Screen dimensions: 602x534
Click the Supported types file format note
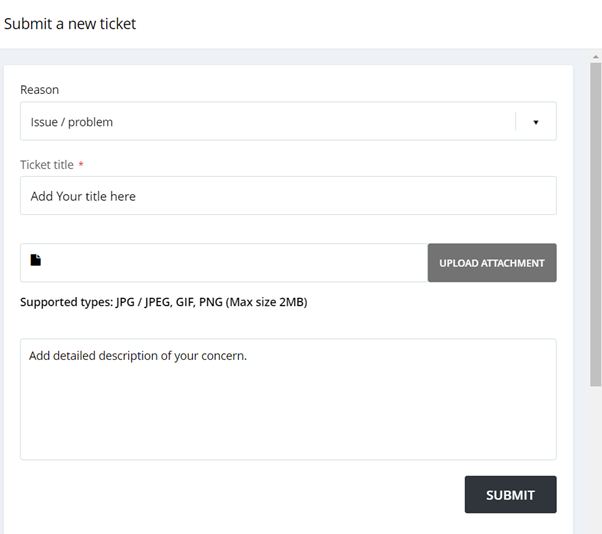[164, 302]
